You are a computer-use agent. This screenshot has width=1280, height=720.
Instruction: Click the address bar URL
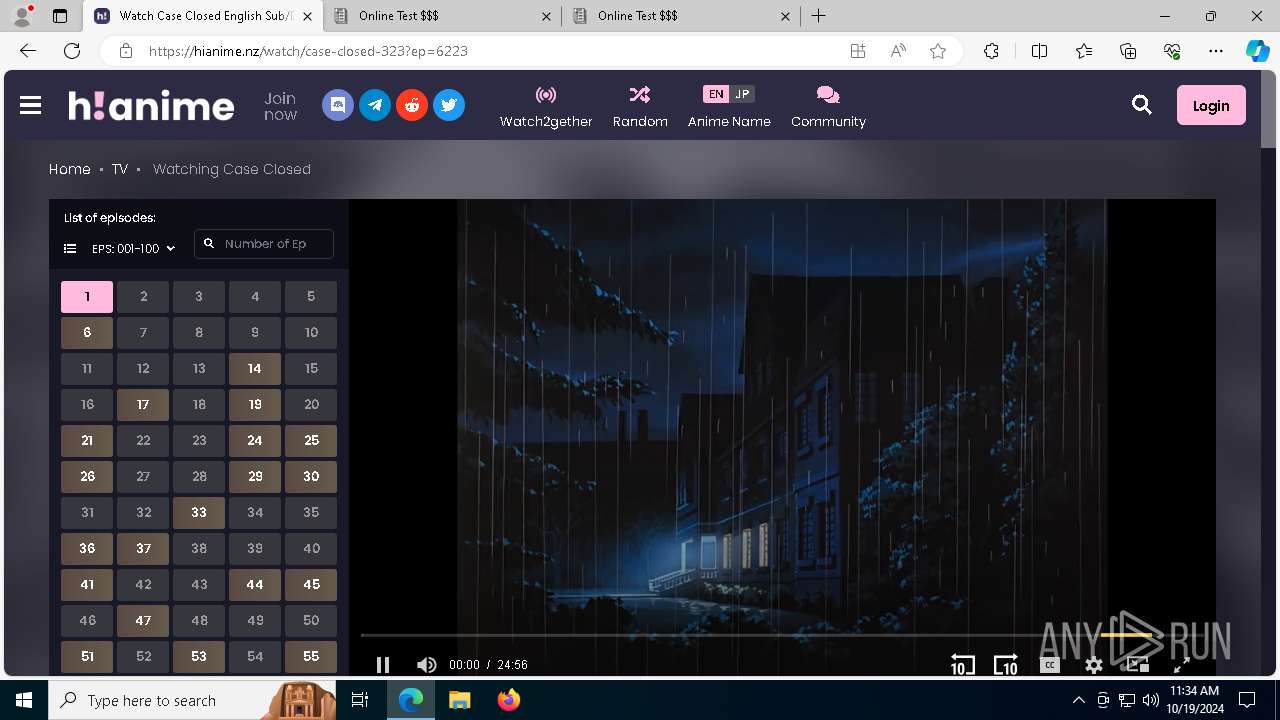308,51
